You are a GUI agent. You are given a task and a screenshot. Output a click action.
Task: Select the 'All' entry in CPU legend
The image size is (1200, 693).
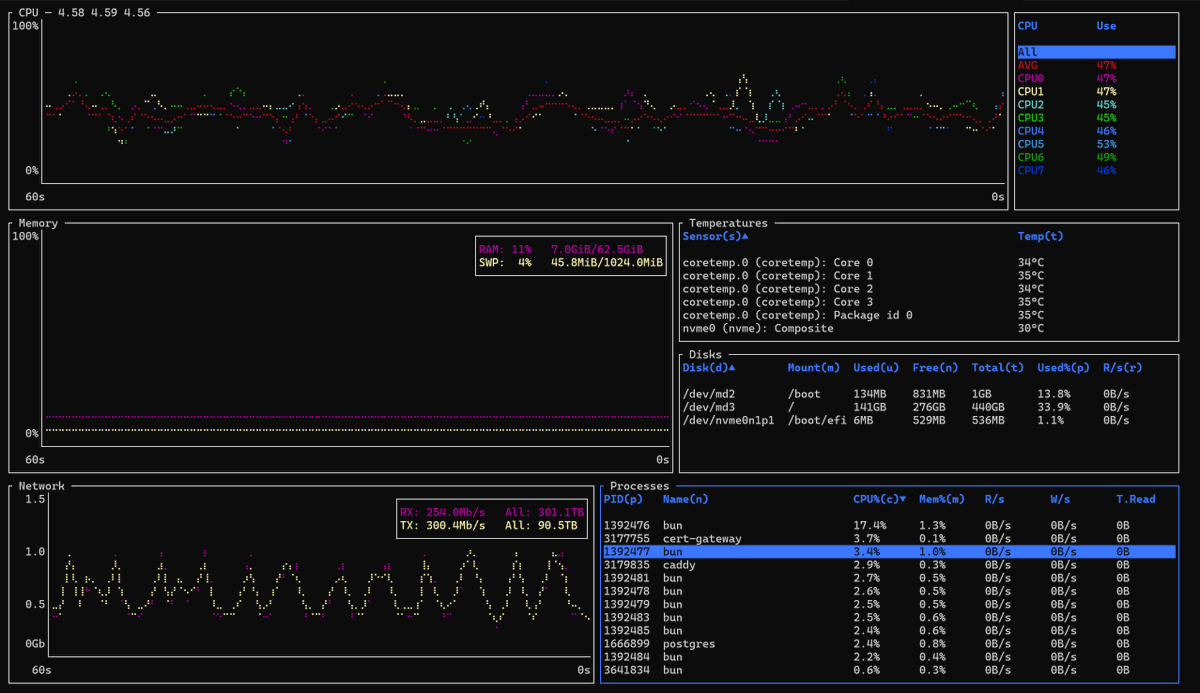(1095, 52)
